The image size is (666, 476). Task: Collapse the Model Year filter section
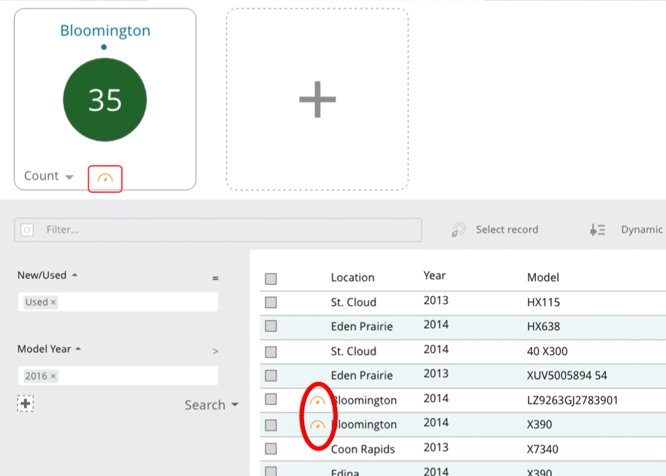78,349
